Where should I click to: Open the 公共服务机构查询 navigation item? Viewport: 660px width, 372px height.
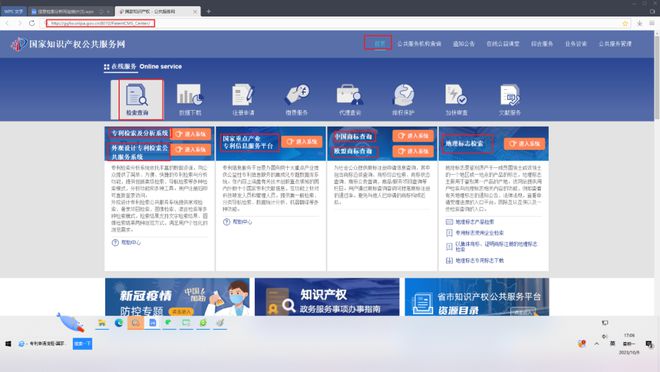click(x=419, y=44)
